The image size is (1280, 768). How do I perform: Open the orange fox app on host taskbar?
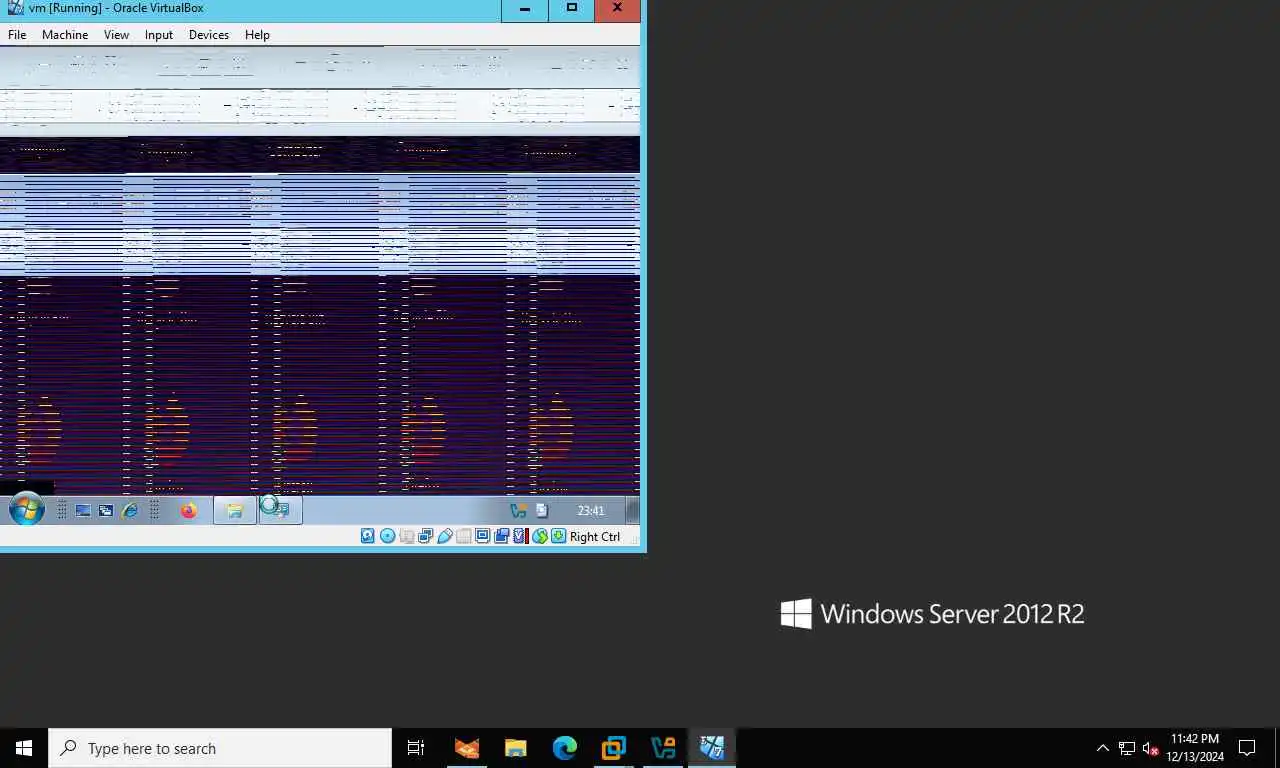tap(466, 748)
